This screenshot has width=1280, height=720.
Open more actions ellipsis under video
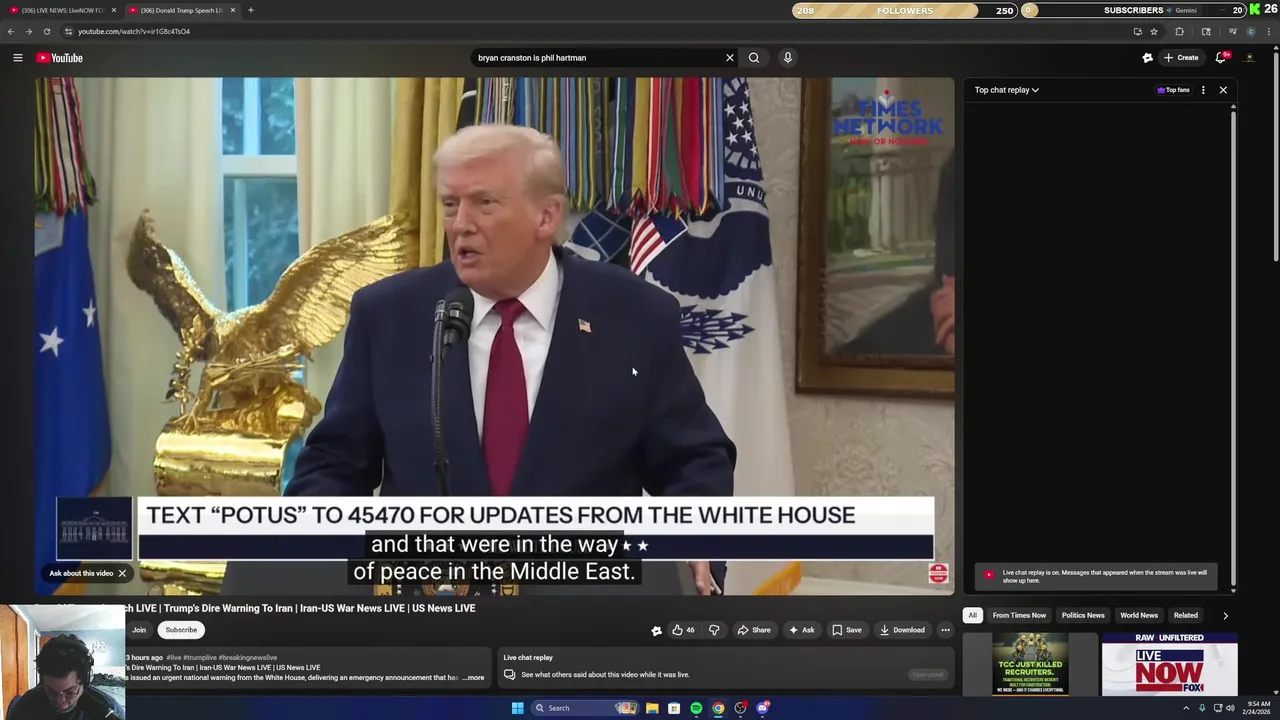tap(945, 630)
